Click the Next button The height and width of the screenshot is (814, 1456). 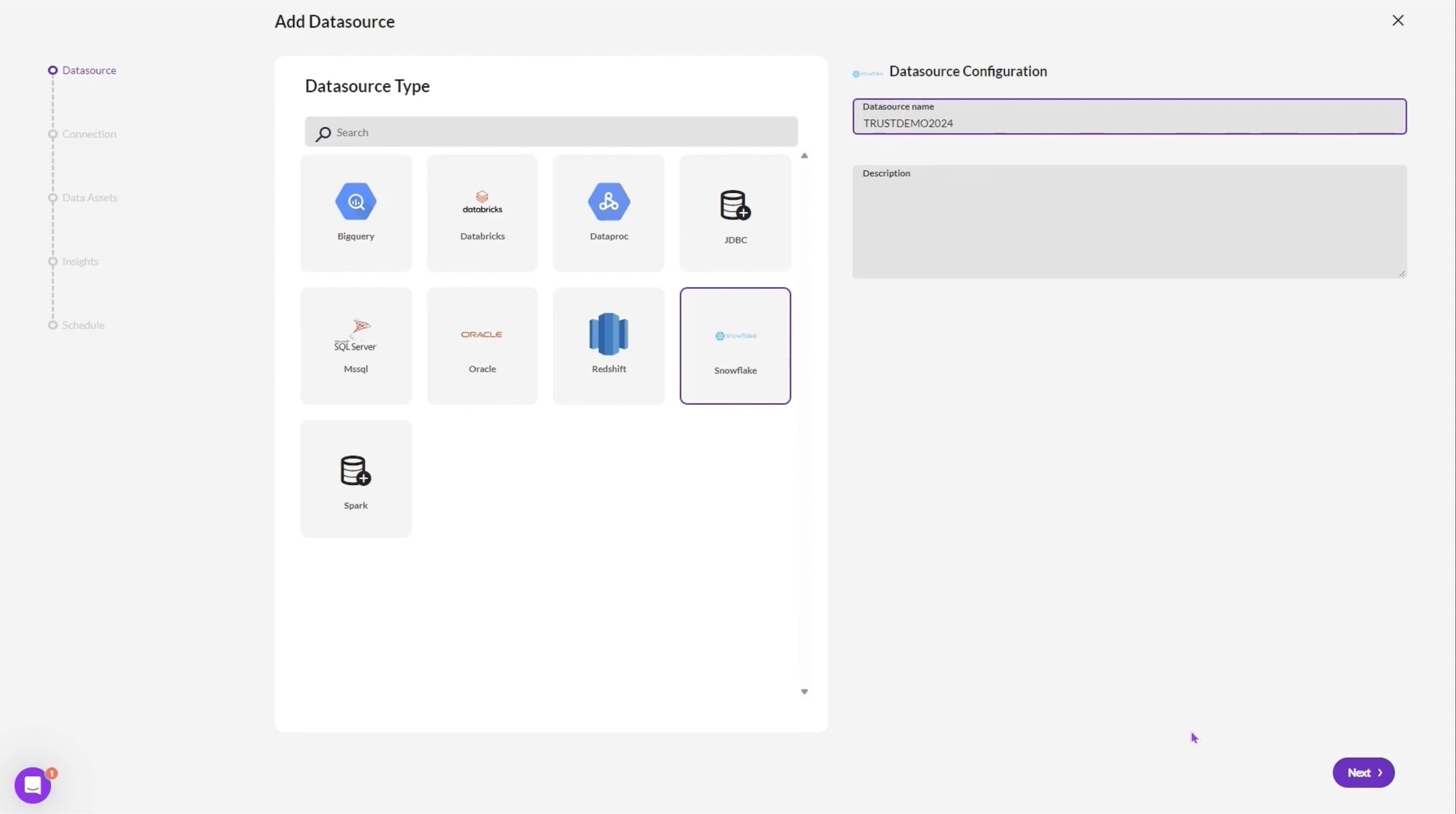pyautogui.click(x=1363, y=772)
